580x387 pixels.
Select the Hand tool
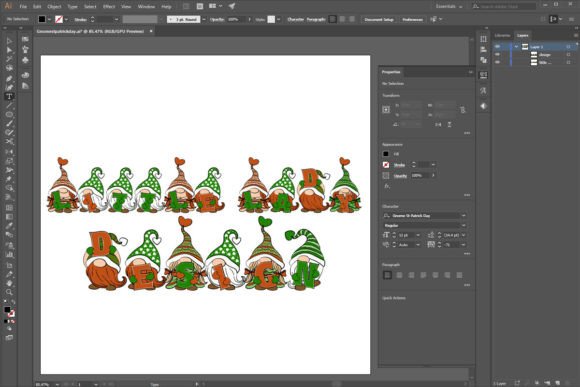tap(9, 283)
